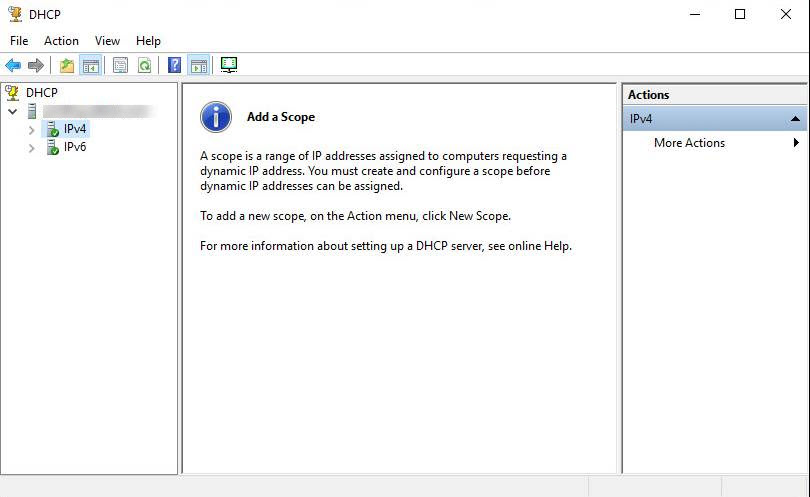Click the blue Help question mark icon
Screen dimensions: 810x497
pos(174,66)
